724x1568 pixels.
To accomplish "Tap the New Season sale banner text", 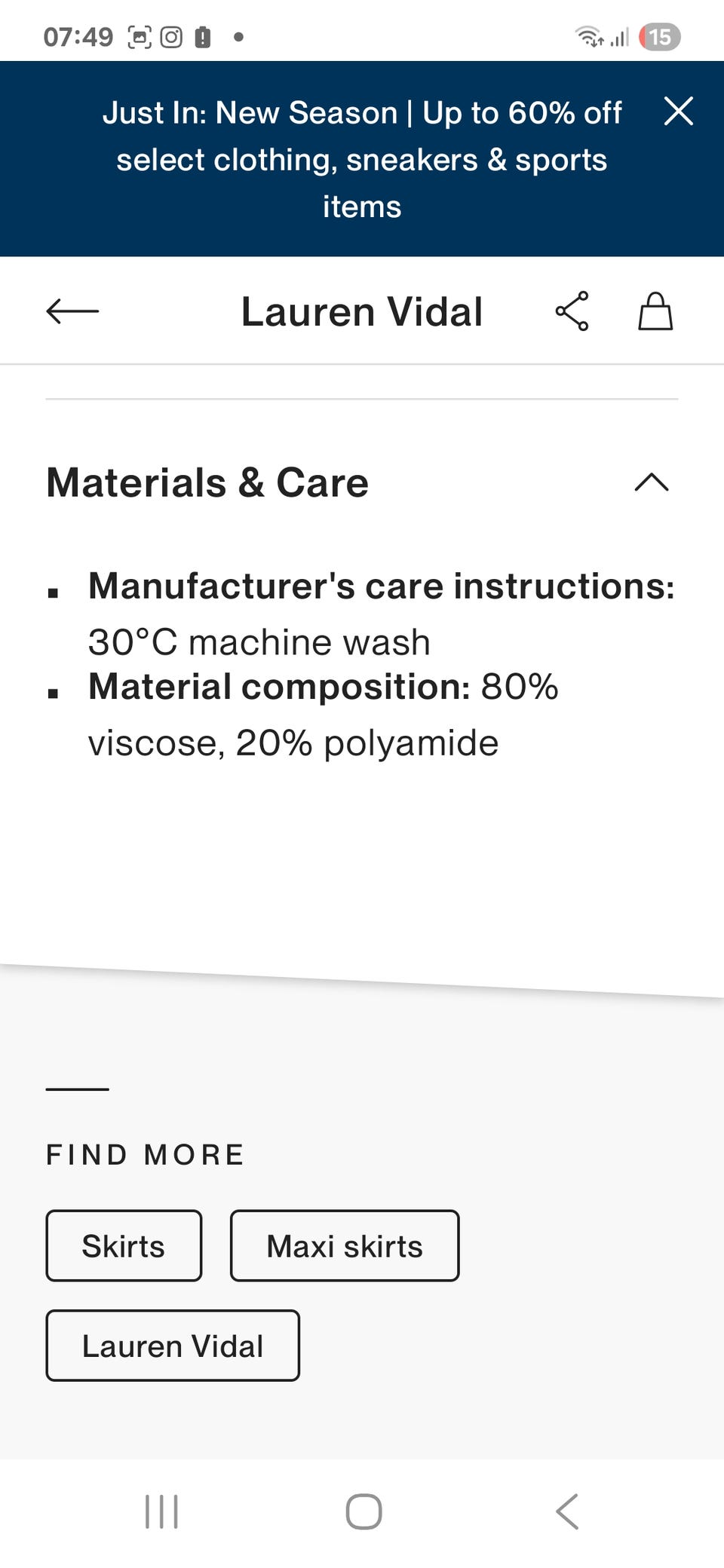I will (362, 159).
